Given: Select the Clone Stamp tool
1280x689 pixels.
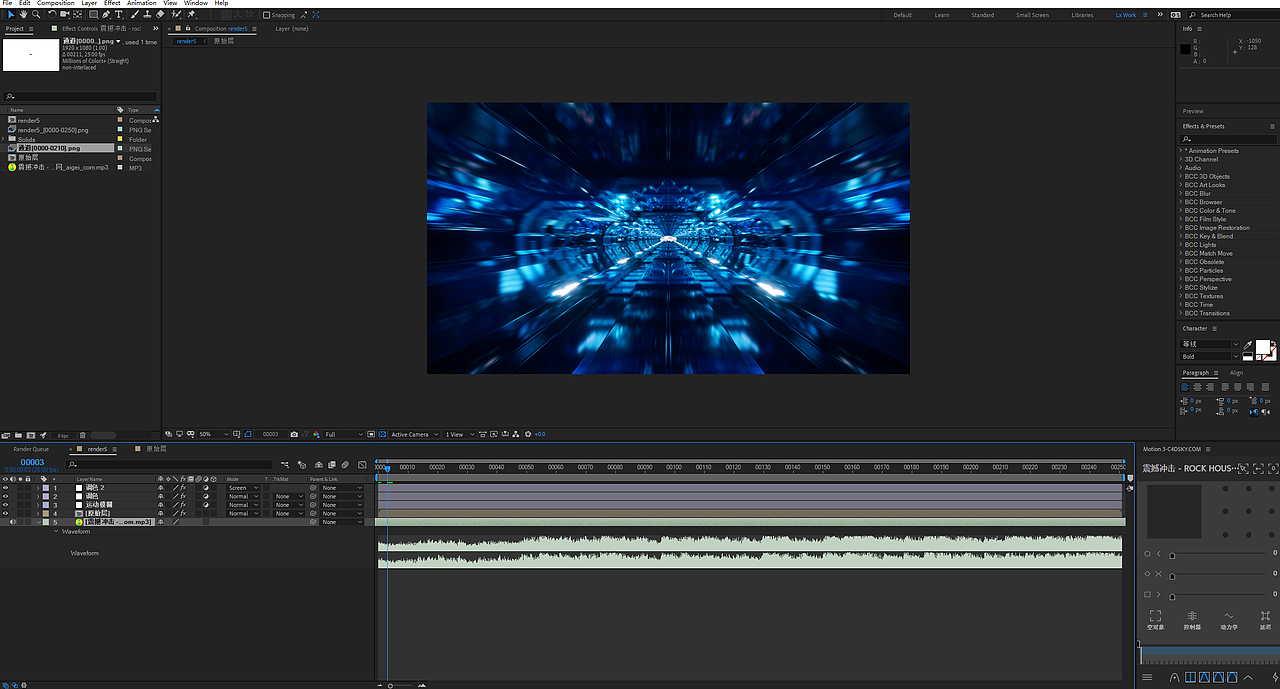Looking at the screenshot, I should tap(148, 15).
